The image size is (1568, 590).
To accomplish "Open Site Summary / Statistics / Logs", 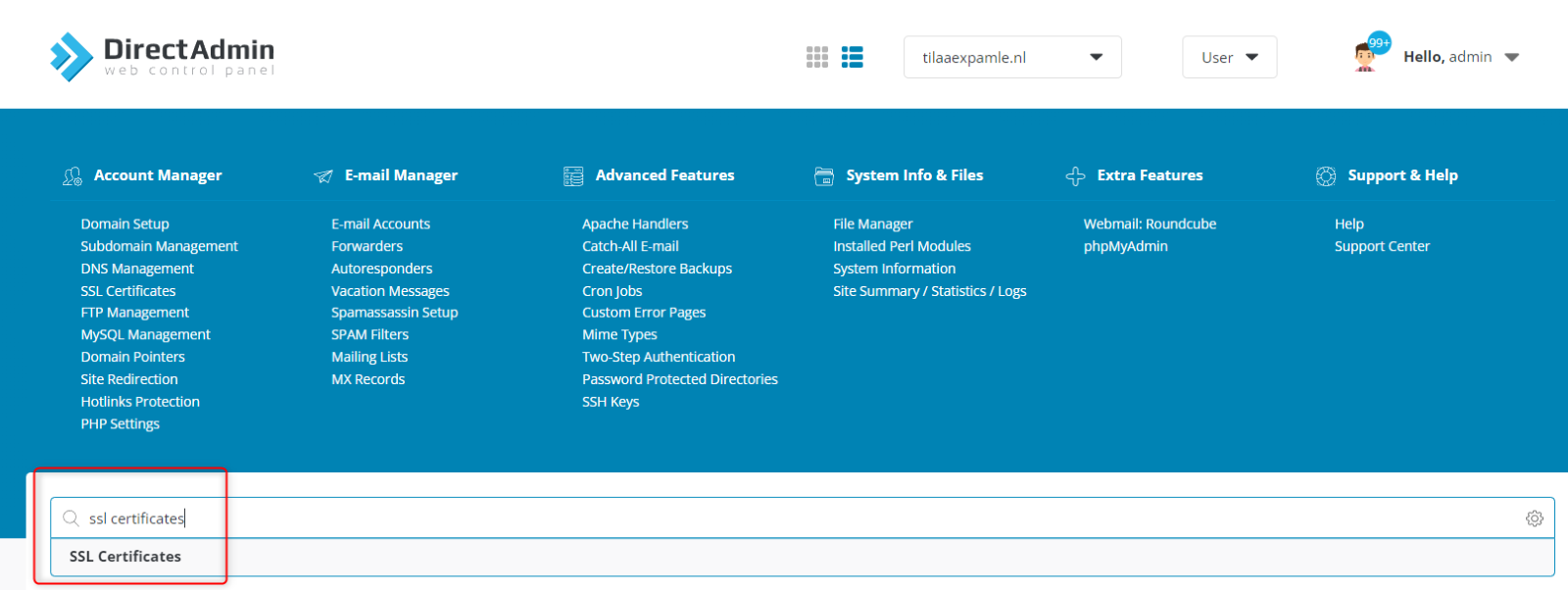I will click(x=929, y=291).
